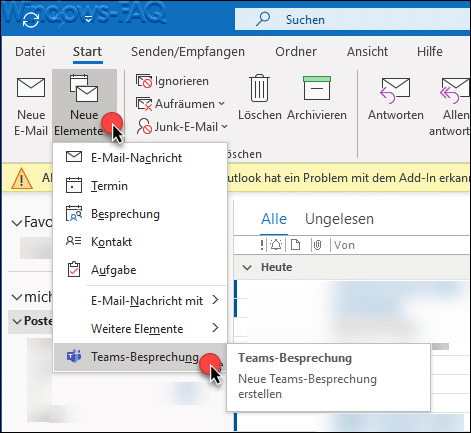Expand E-Mail-Nachricht mit submenu
The height and width of the screenshot is (433, 471).
click(140, 301)
